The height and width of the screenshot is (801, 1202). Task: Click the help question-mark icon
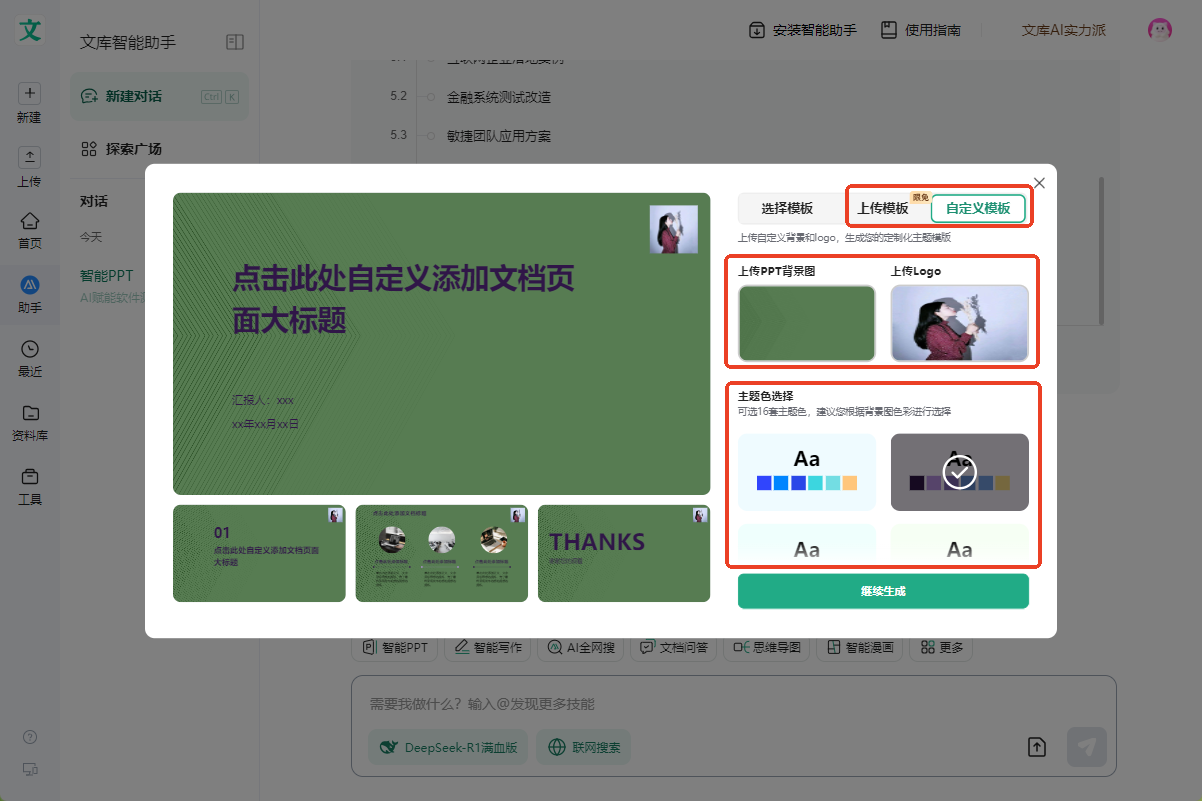click(30, 737)
